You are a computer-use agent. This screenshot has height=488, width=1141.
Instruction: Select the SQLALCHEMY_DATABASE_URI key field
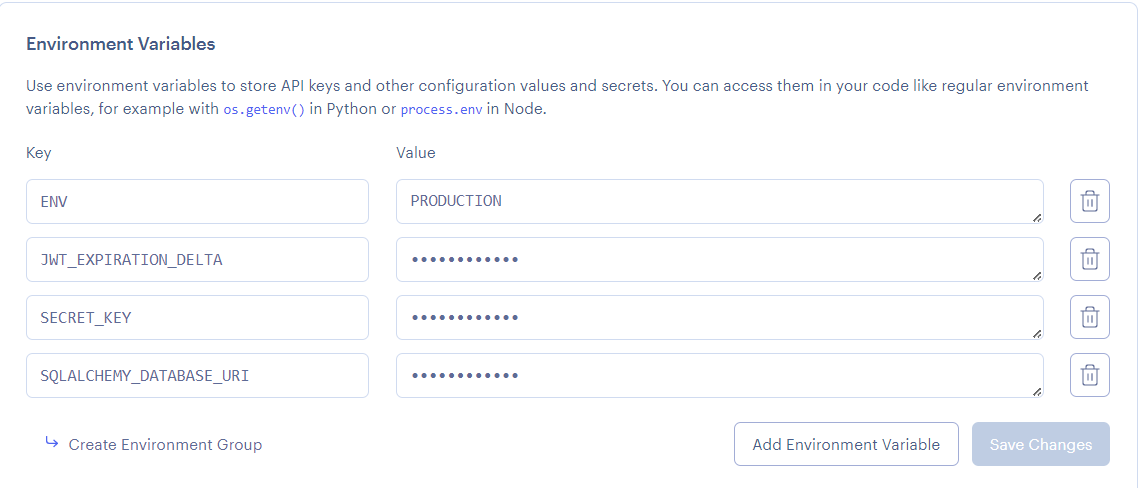pos(197,375)
